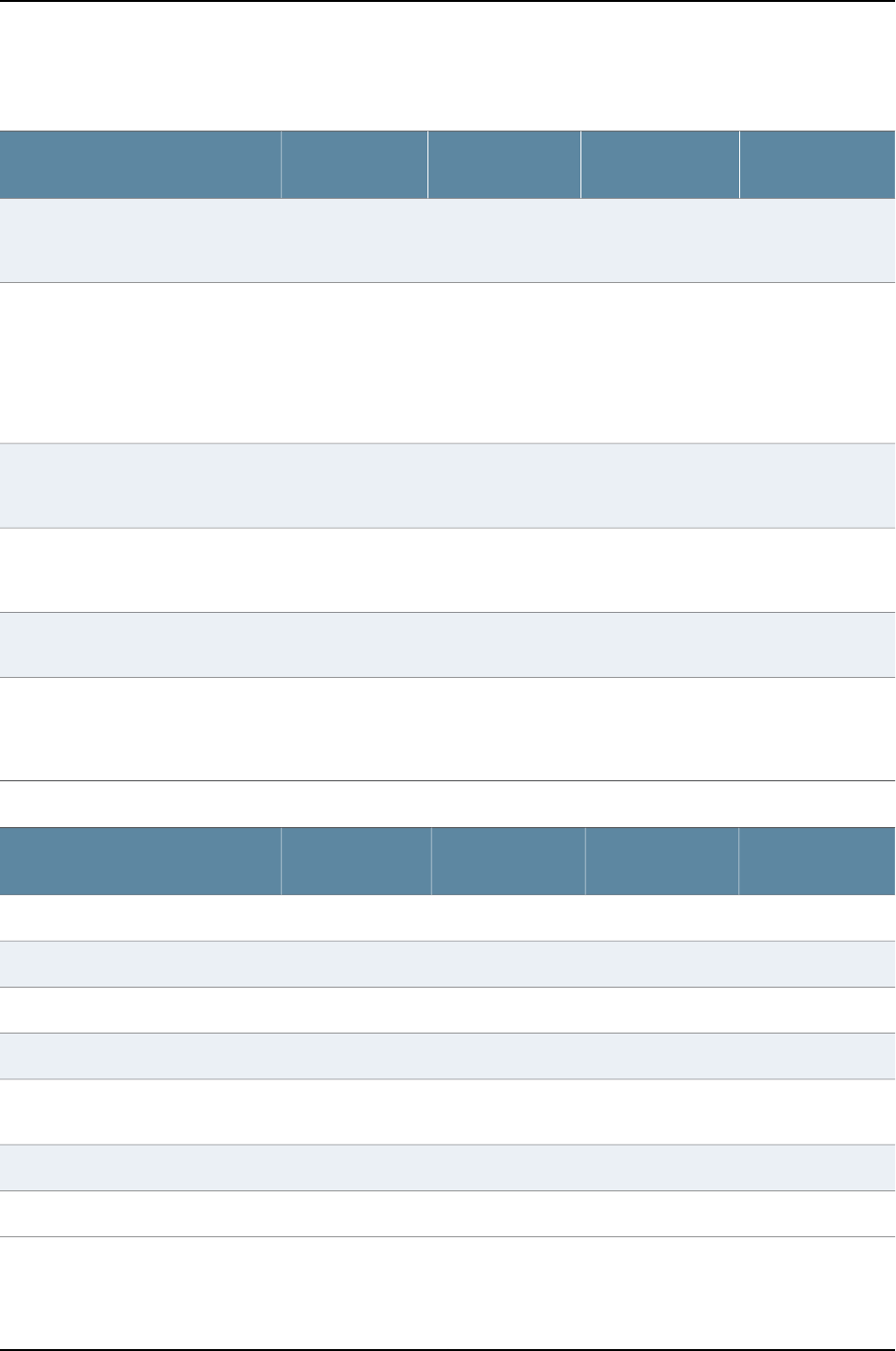Click the last header cell of the upper table

(818, 164)
